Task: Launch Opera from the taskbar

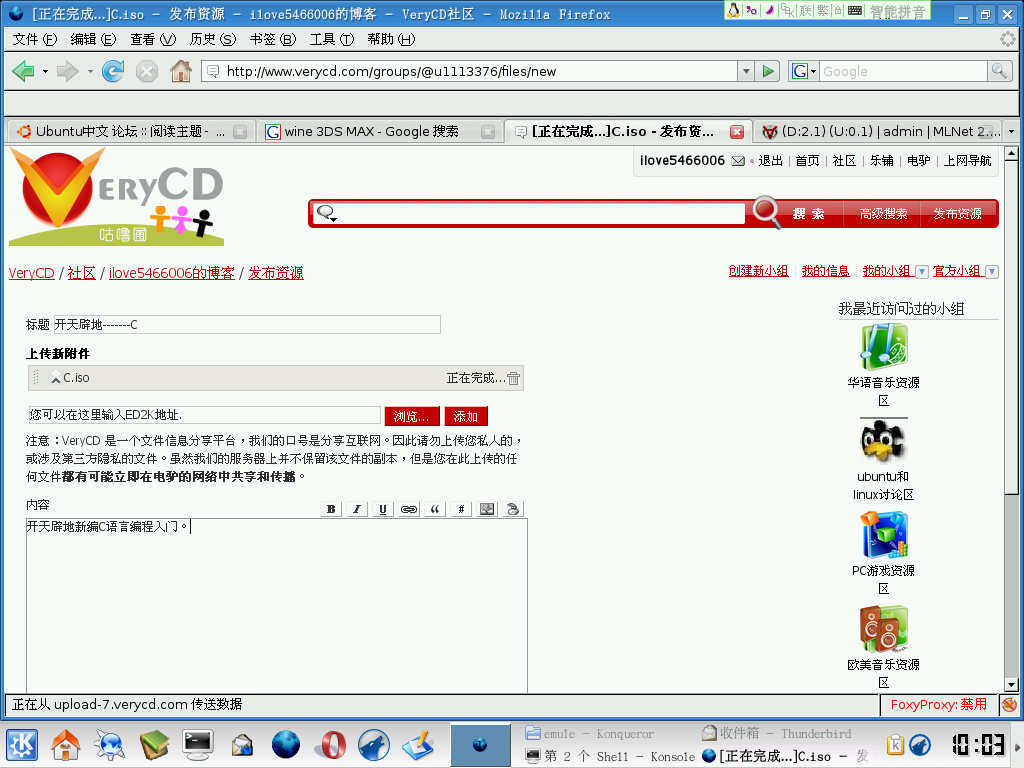Action: (x=332, y=745)
